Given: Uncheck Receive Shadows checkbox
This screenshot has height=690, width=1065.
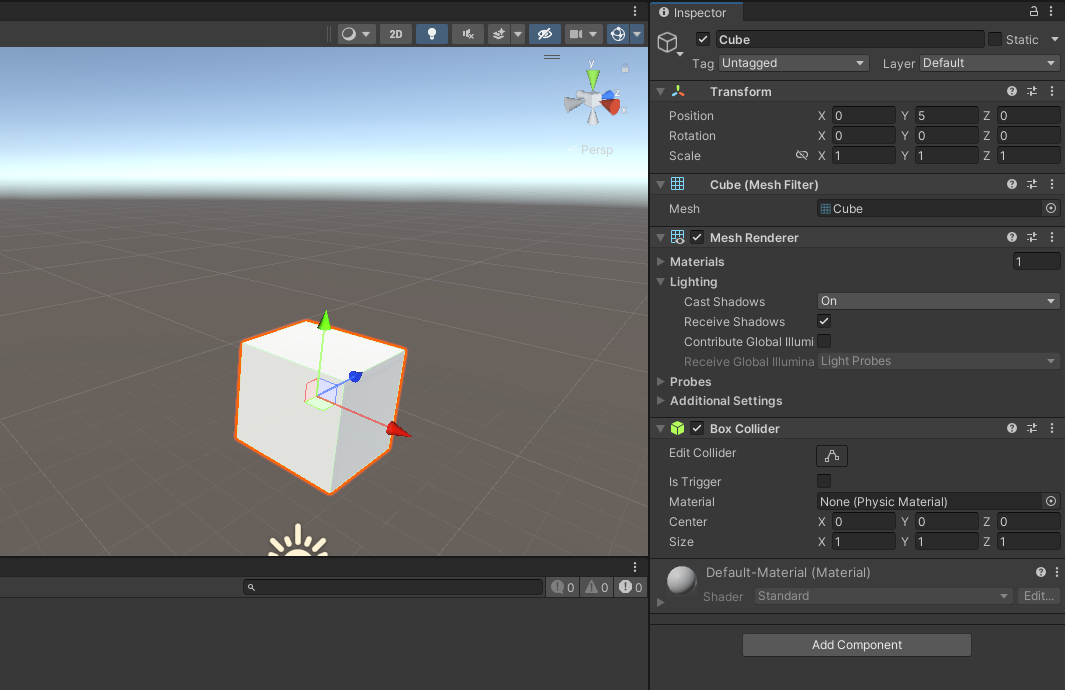Looking at the screenshot, I should pyautogui.click(x=824, y=321).
